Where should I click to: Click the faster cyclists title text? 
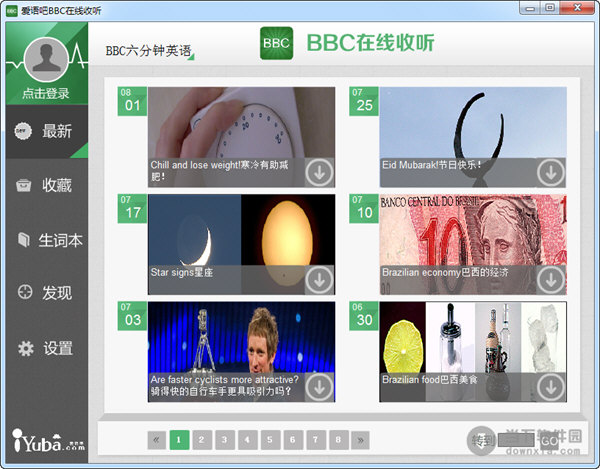pos(224,385)
